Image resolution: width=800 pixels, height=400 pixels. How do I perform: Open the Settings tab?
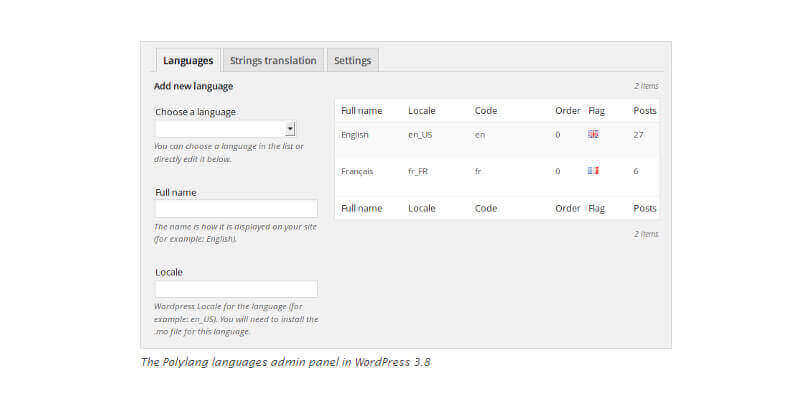(x=353, y=60)
